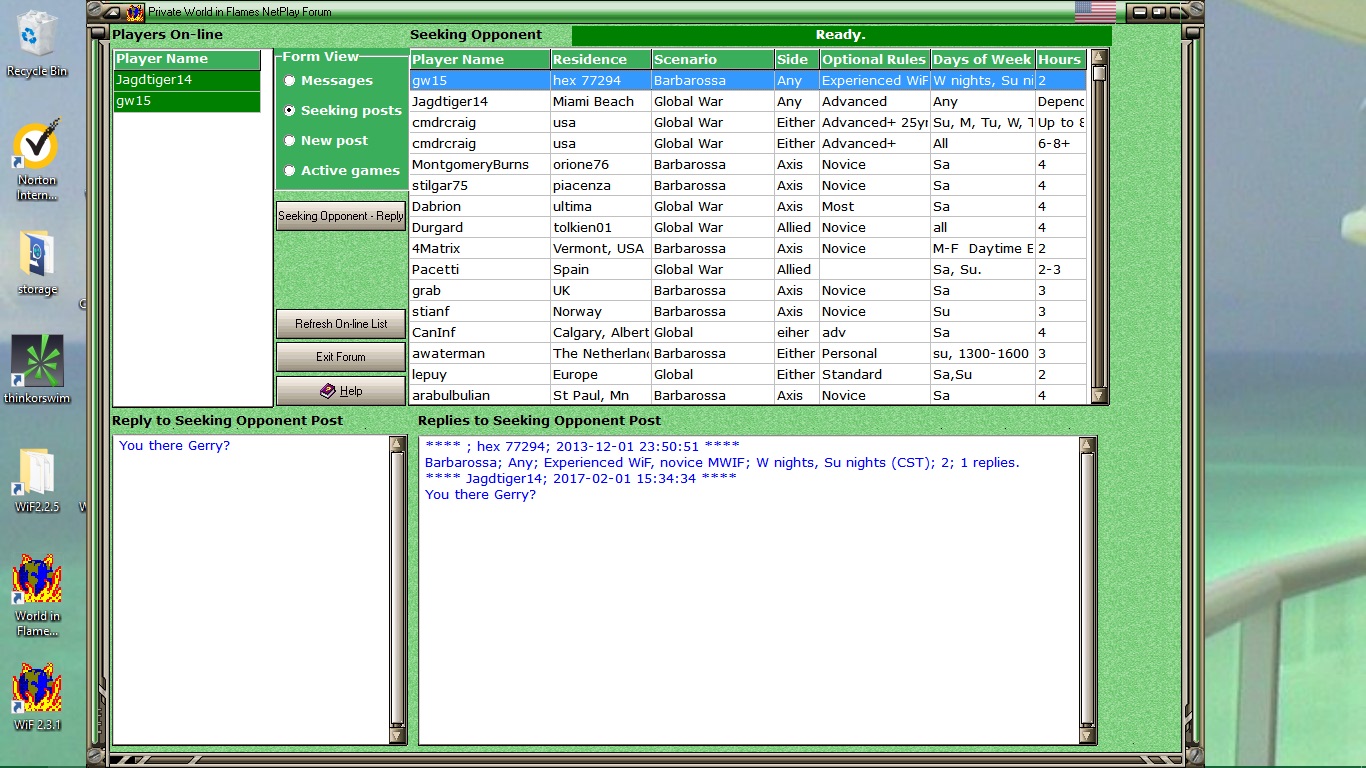Open the Recycle Bin
Image resolution: width=1366 pixels, height=768 pixels.
[36, 33]
